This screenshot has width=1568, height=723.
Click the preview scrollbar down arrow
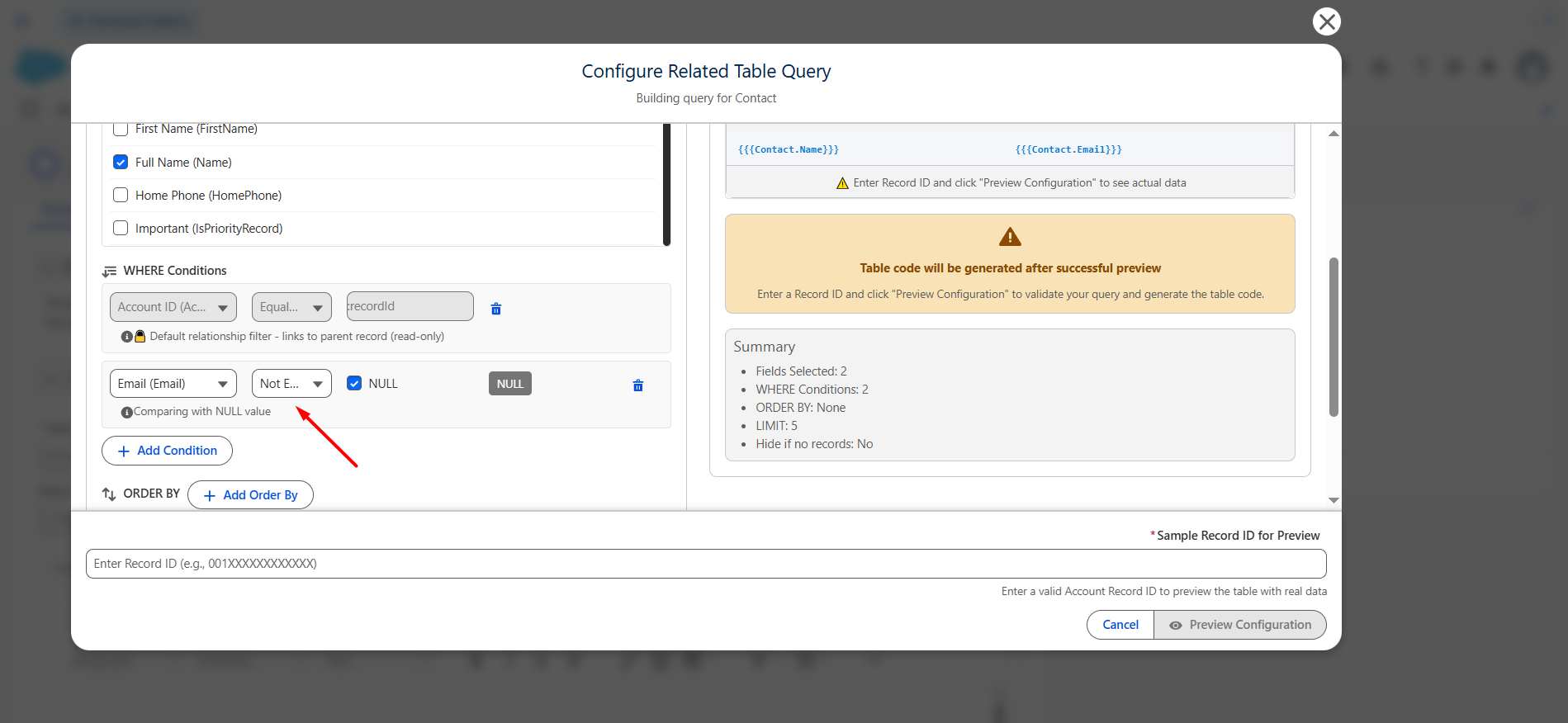1334,500
